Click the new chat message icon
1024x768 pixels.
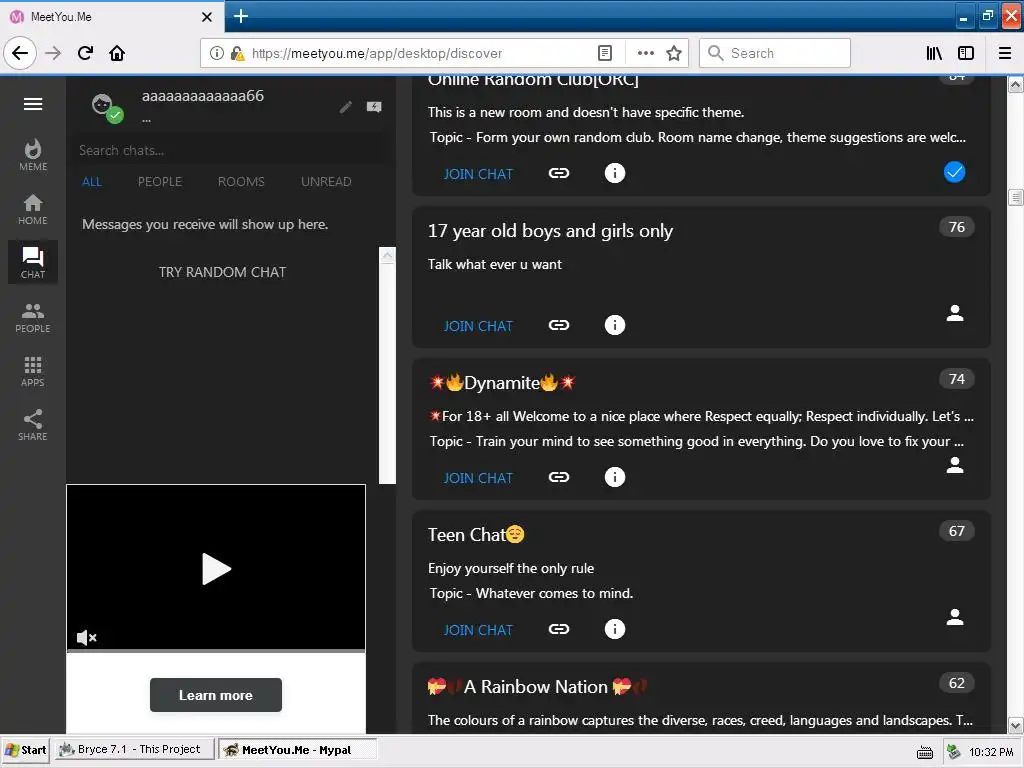pyautogui.click(x=374, y=107)
